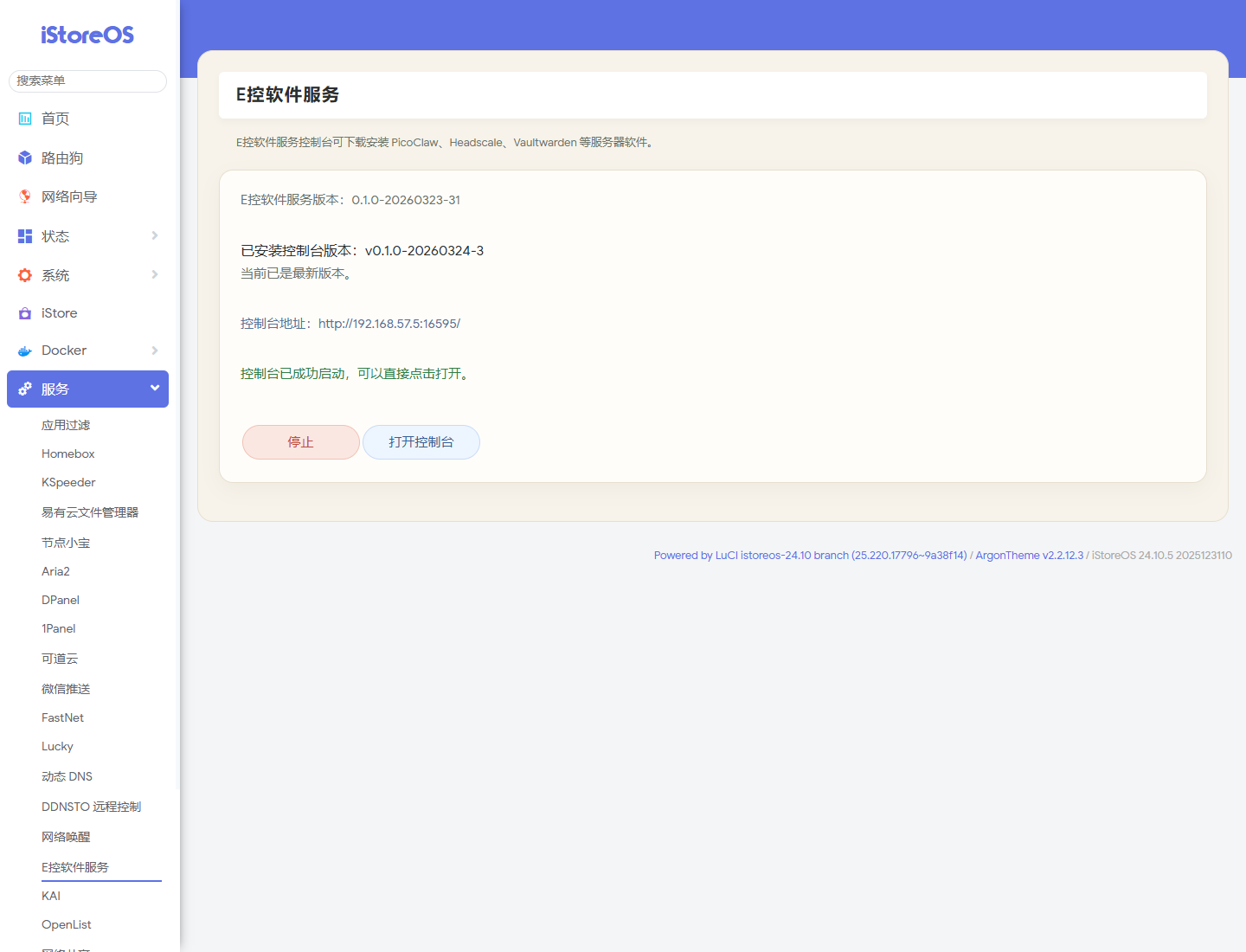Click the RouterDog cube icon
This screenshot has height=952, width=1246.
[25, 158]
